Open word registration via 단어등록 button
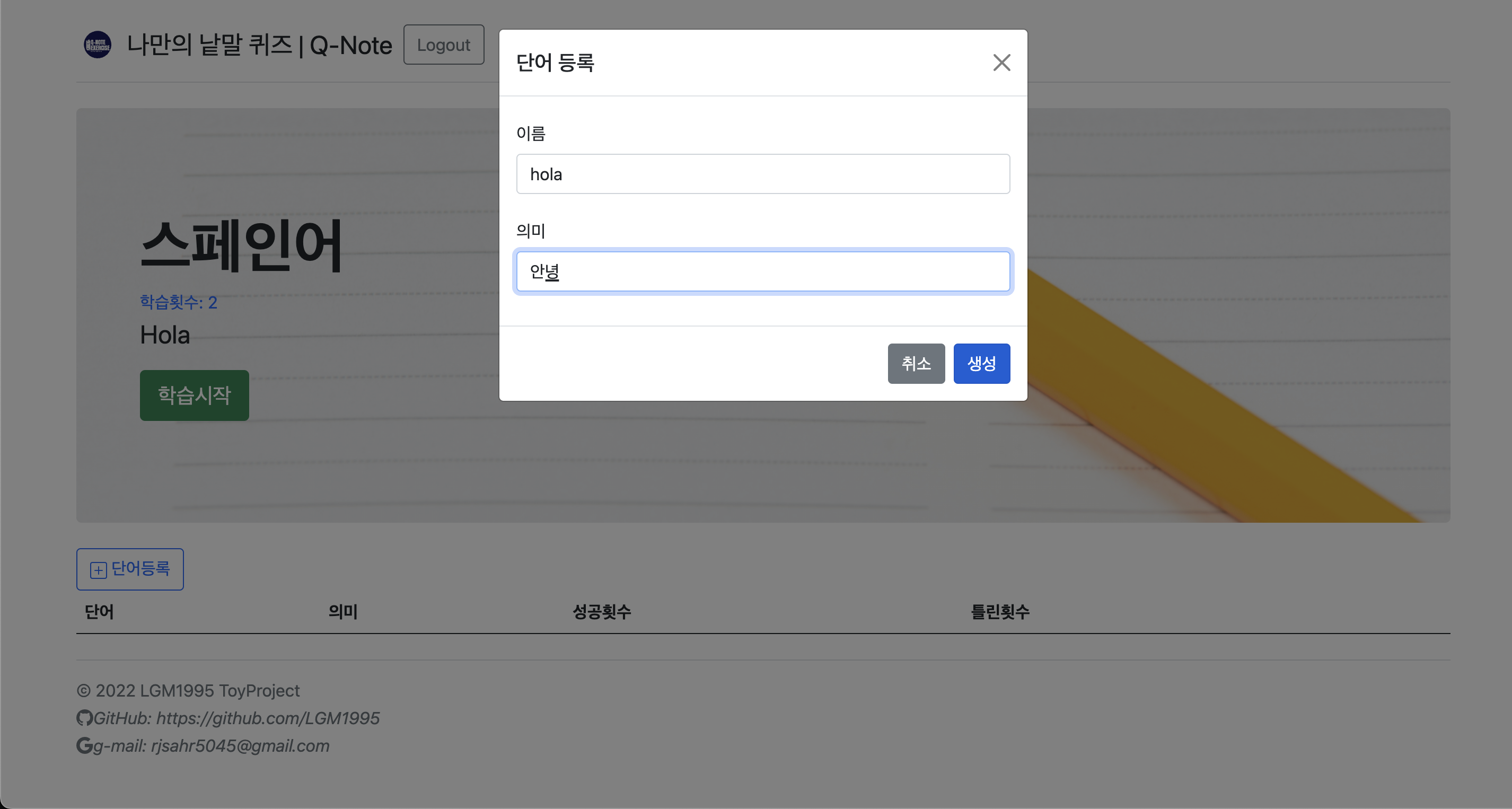Viewport: 1512px width, 809px height. point(130,569)
